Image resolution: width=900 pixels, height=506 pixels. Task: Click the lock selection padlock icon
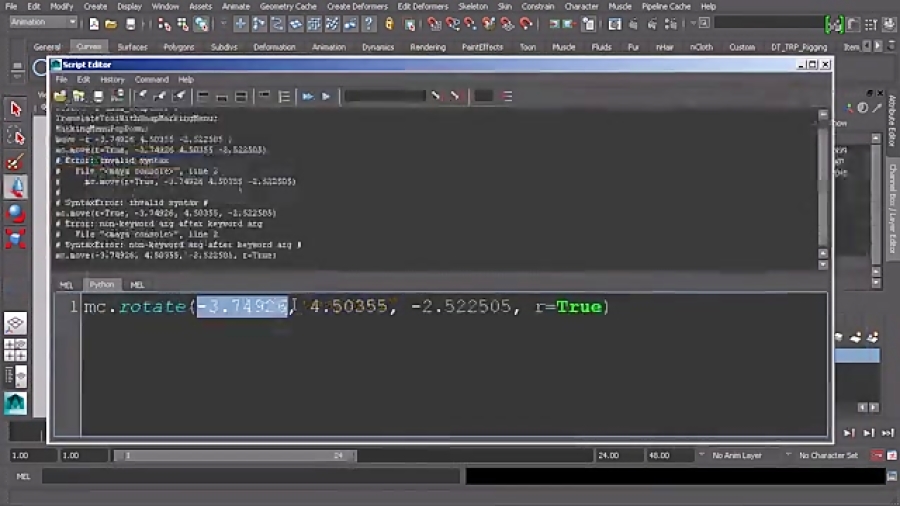(x=390, y=24)
